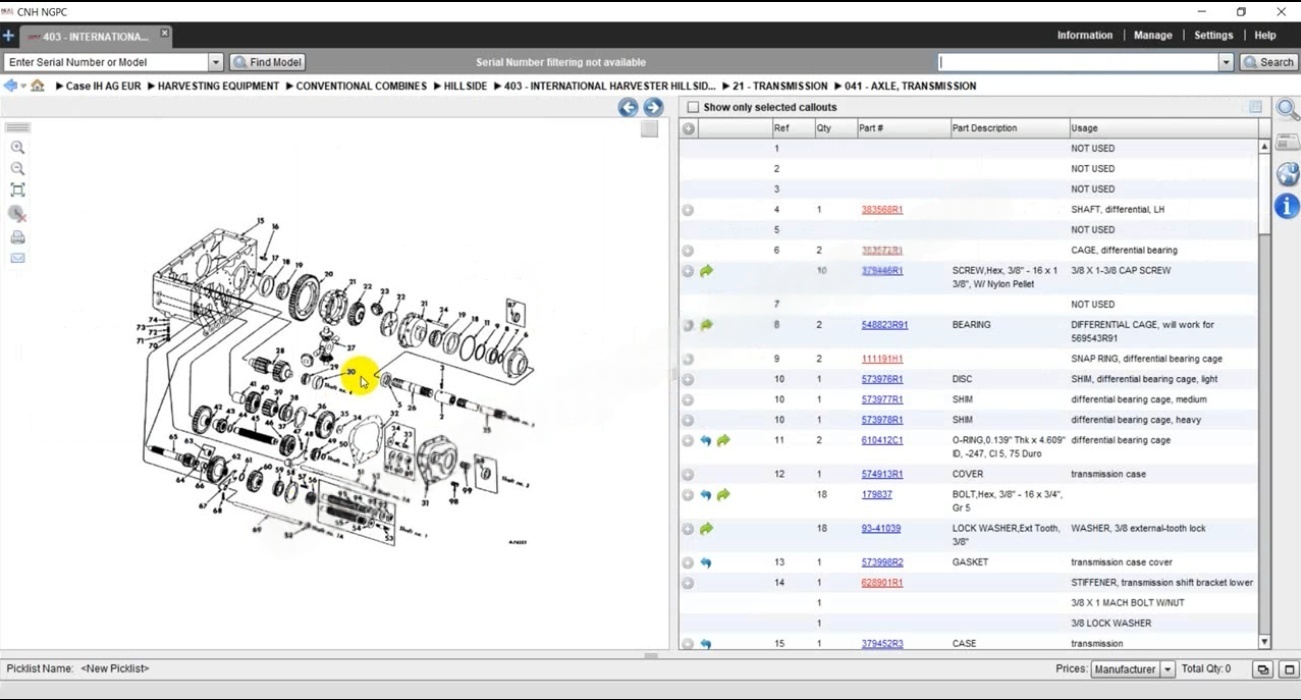
Task: Enable 'Show only selected callouts' checkbox
Action: pyautogui.click(x=693, y=107)
